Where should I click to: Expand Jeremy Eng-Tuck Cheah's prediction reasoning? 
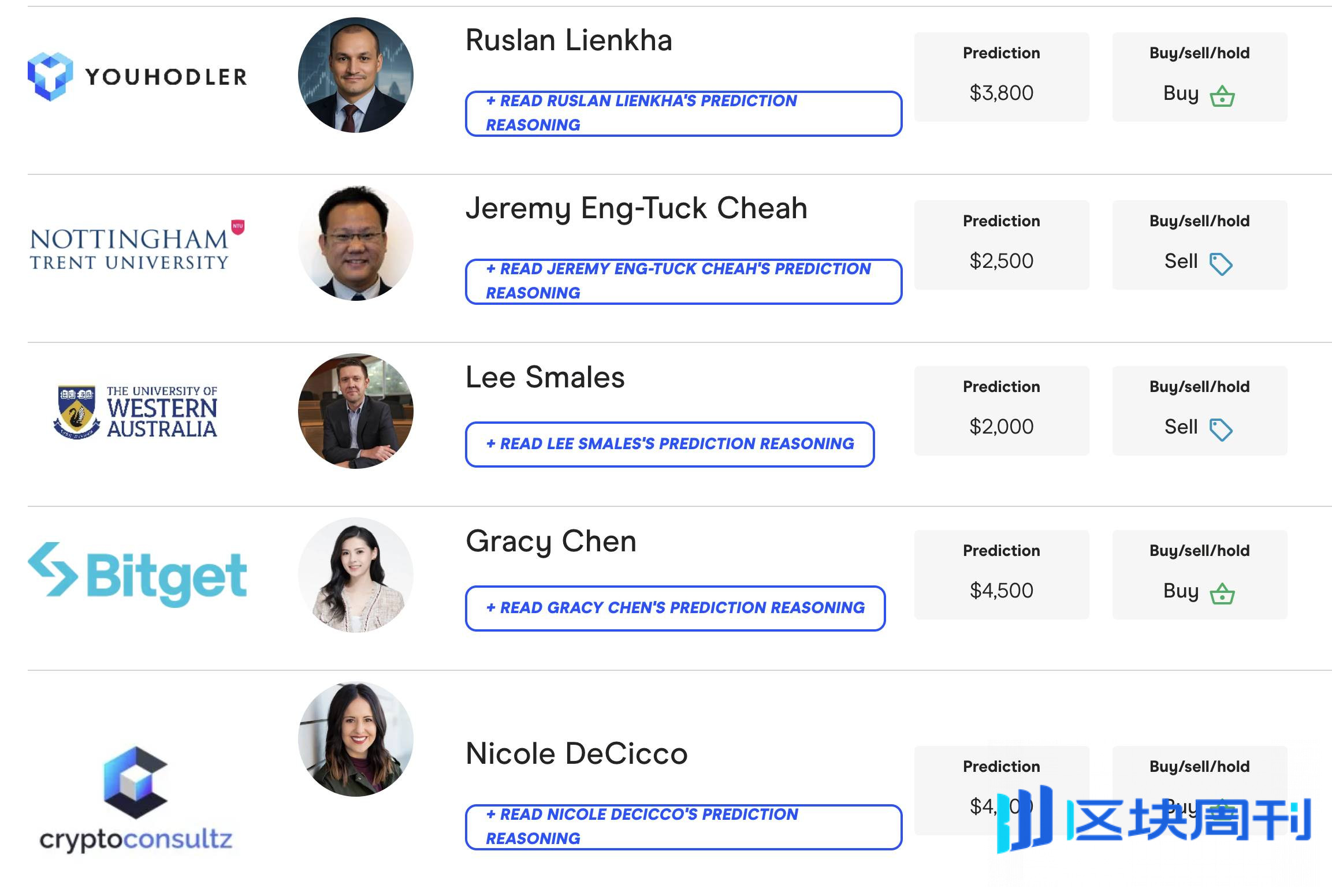[x=683, y=281]
